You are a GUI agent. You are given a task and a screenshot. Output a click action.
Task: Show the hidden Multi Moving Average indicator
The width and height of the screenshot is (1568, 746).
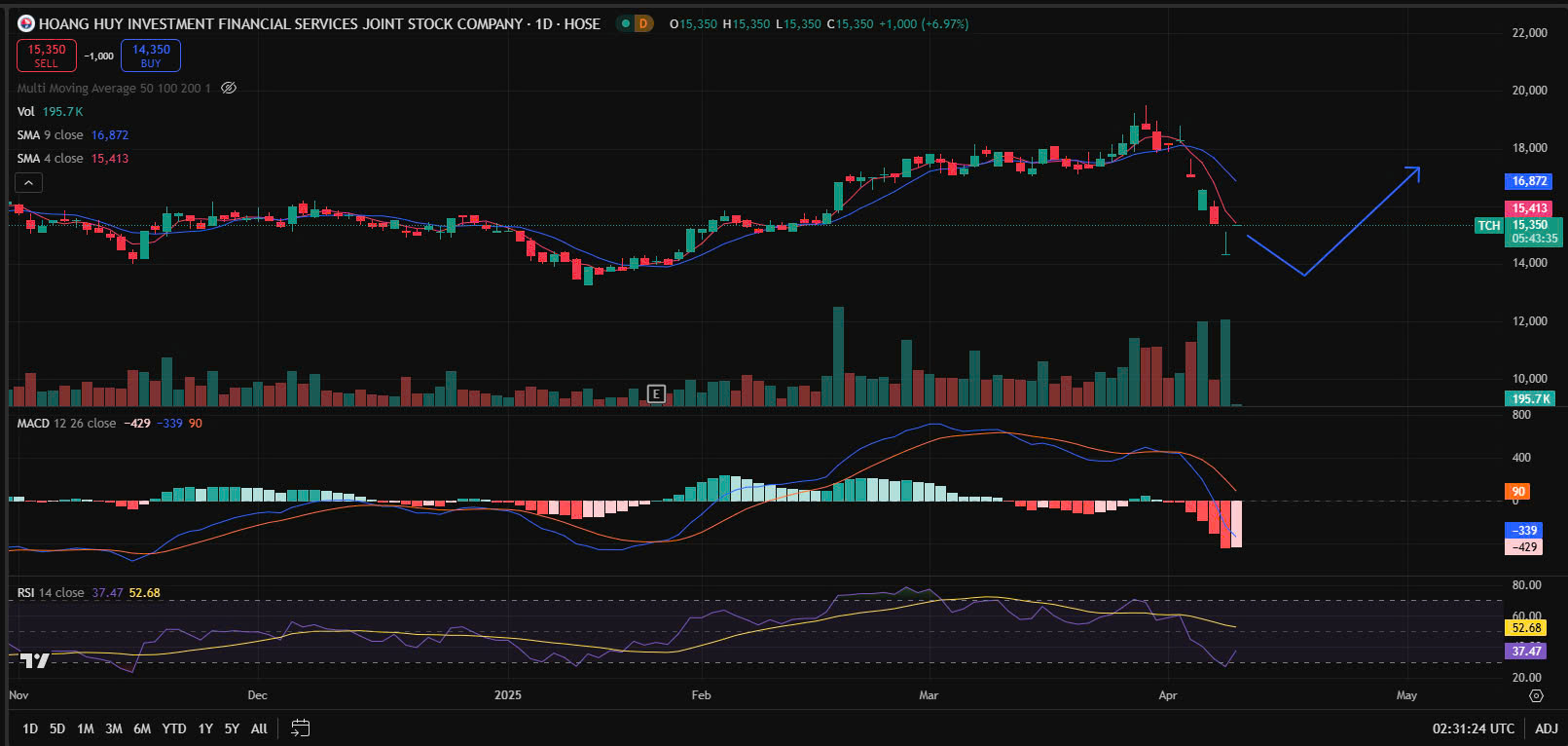(229, 88)
